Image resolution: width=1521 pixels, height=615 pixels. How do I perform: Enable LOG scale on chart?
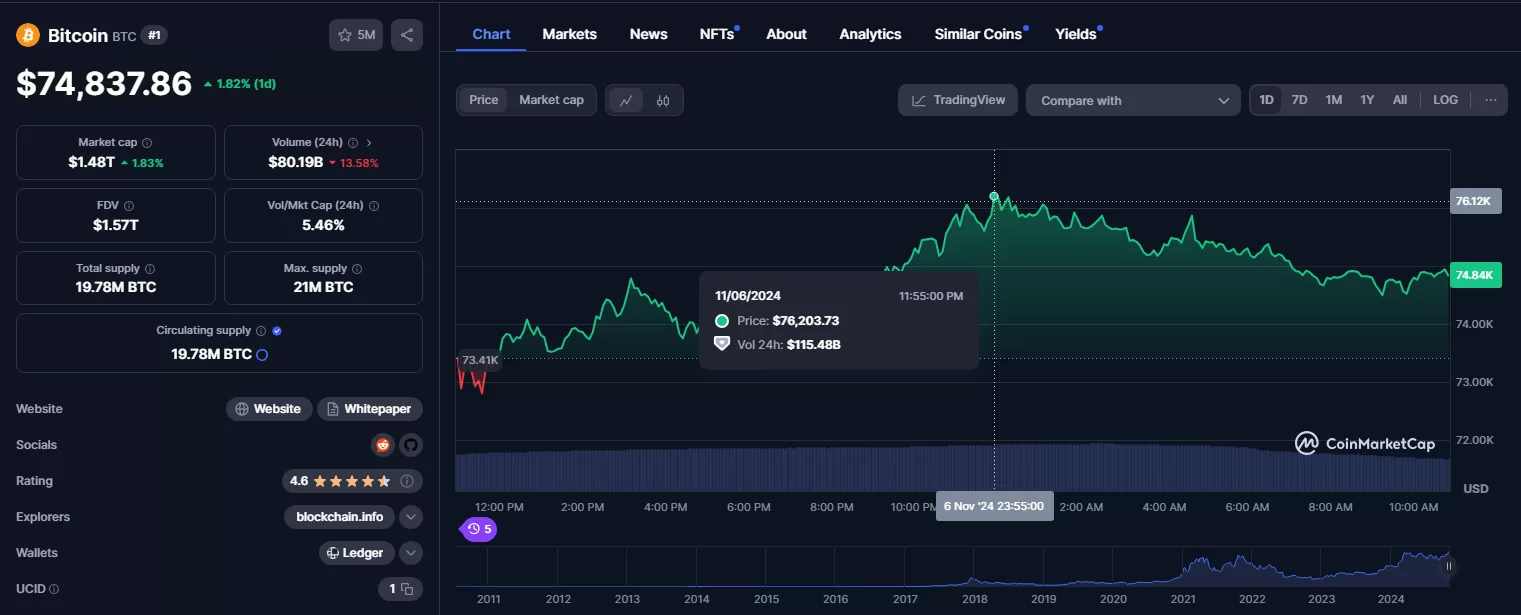coord(1445,100)
